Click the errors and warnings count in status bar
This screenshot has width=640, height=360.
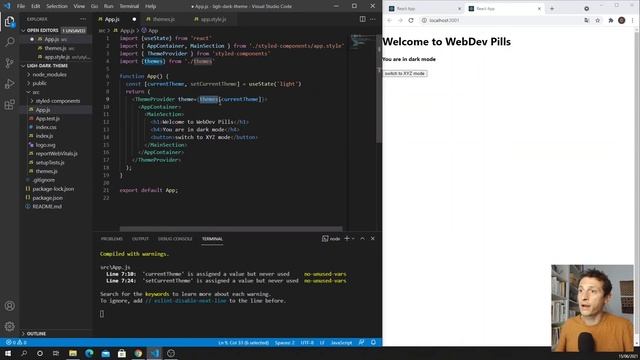pos(16,342)
